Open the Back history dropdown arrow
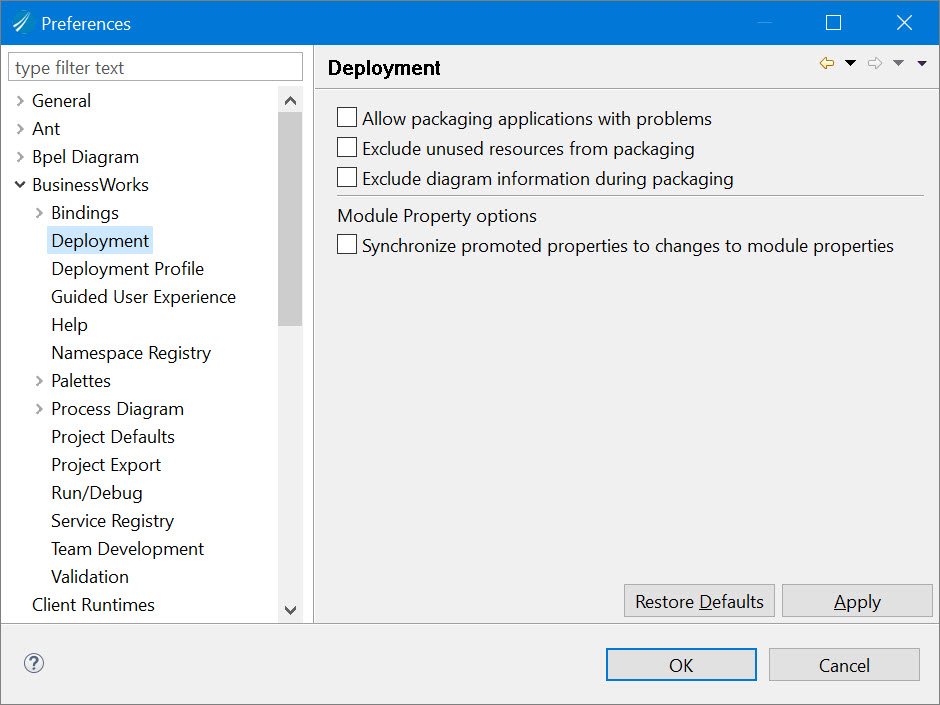This screenshot has height=705, width=940. tap(850, 63)
